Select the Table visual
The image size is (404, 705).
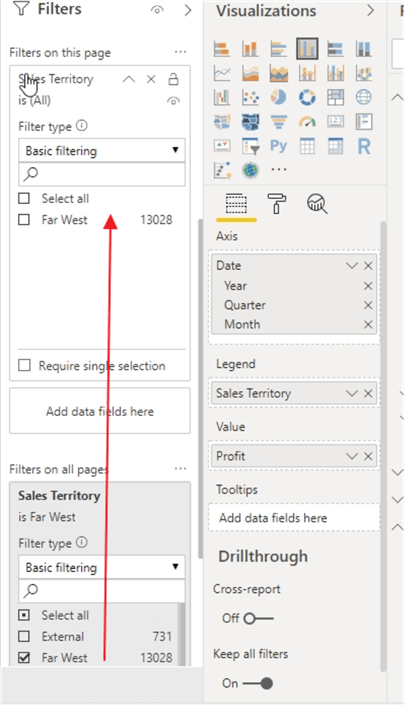point(307,146)
